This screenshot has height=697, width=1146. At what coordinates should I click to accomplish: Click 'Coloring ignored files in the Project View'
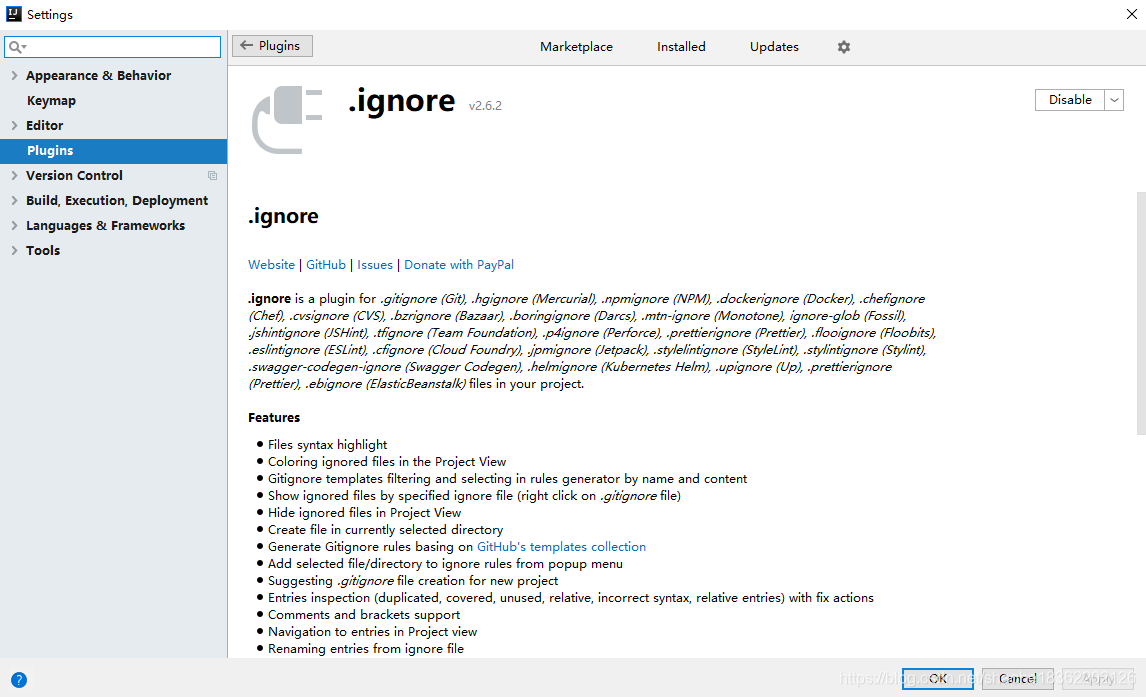tap(387, 462)
